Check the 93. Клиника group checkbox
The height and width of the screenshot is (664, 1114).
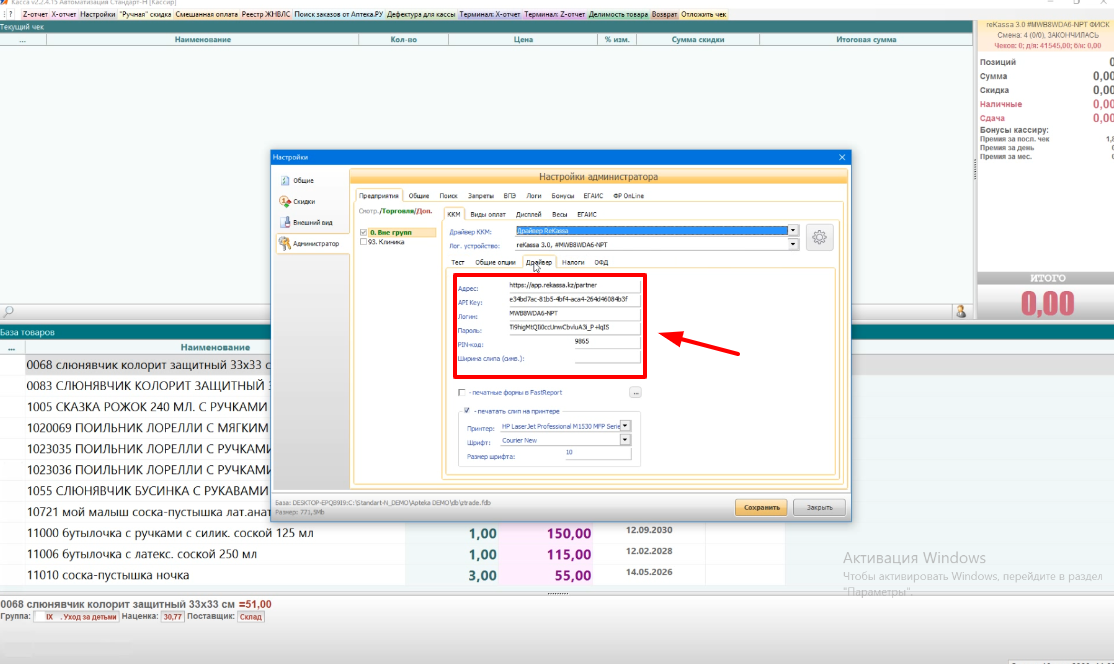(x=363, y=242)
